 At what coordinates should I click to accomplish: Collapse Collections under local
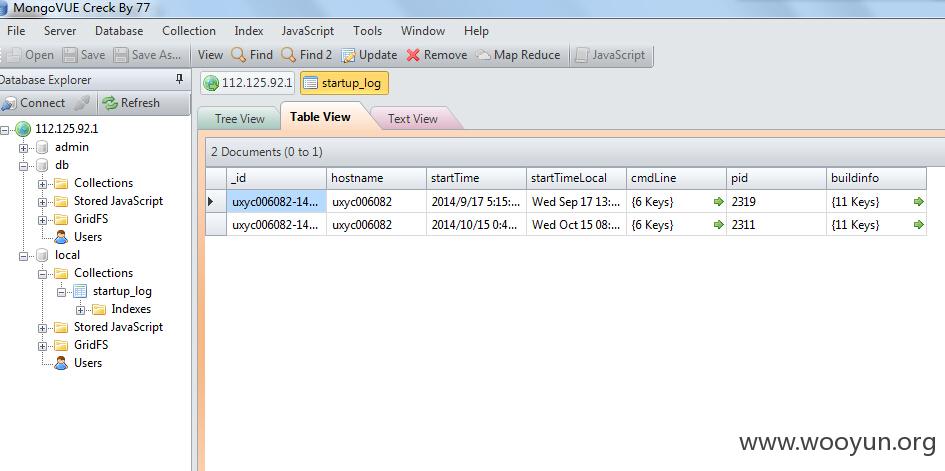pyautogui.click(x=42, y=274)
